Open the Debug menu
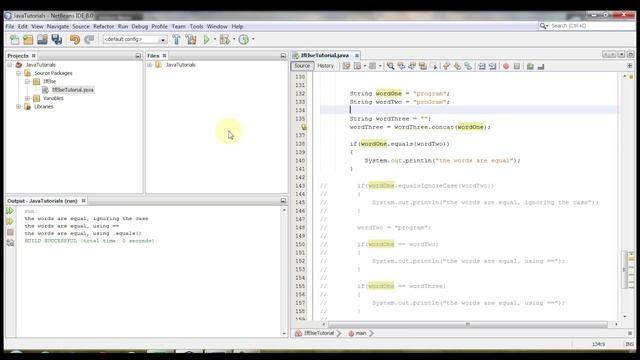 click(140, 27)
